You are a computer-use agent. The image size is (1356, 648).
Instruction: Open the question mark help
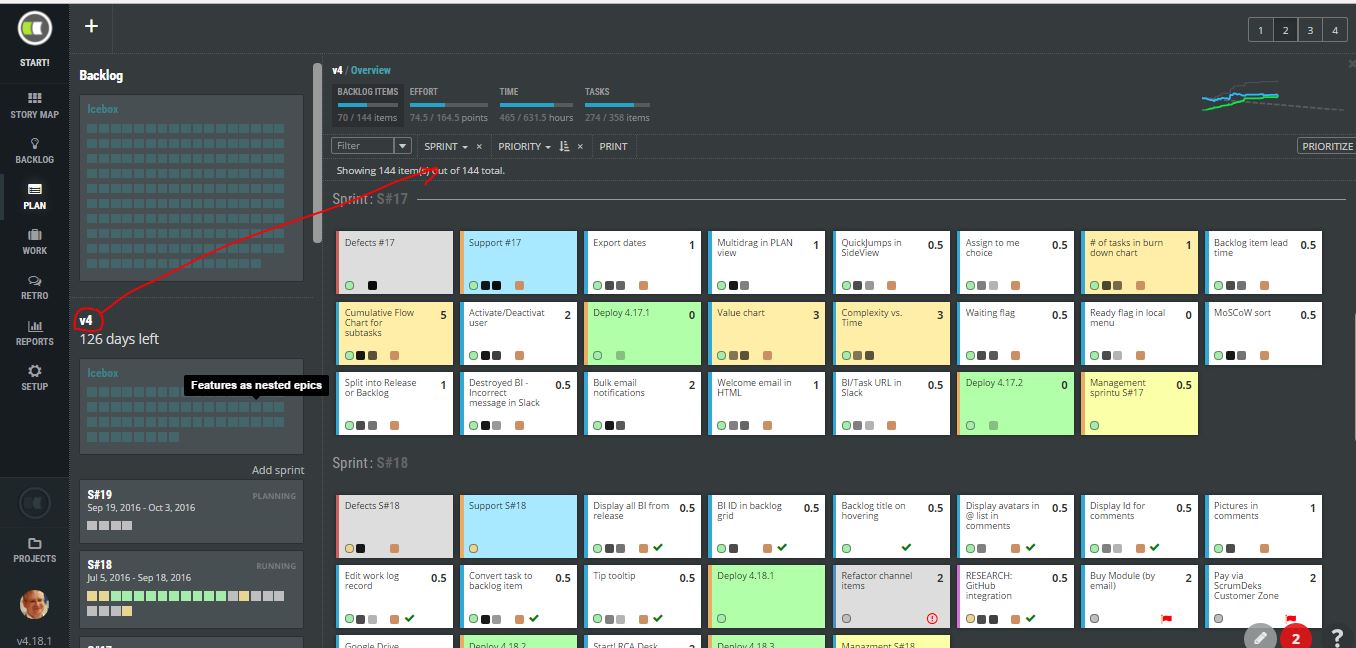1337,637
